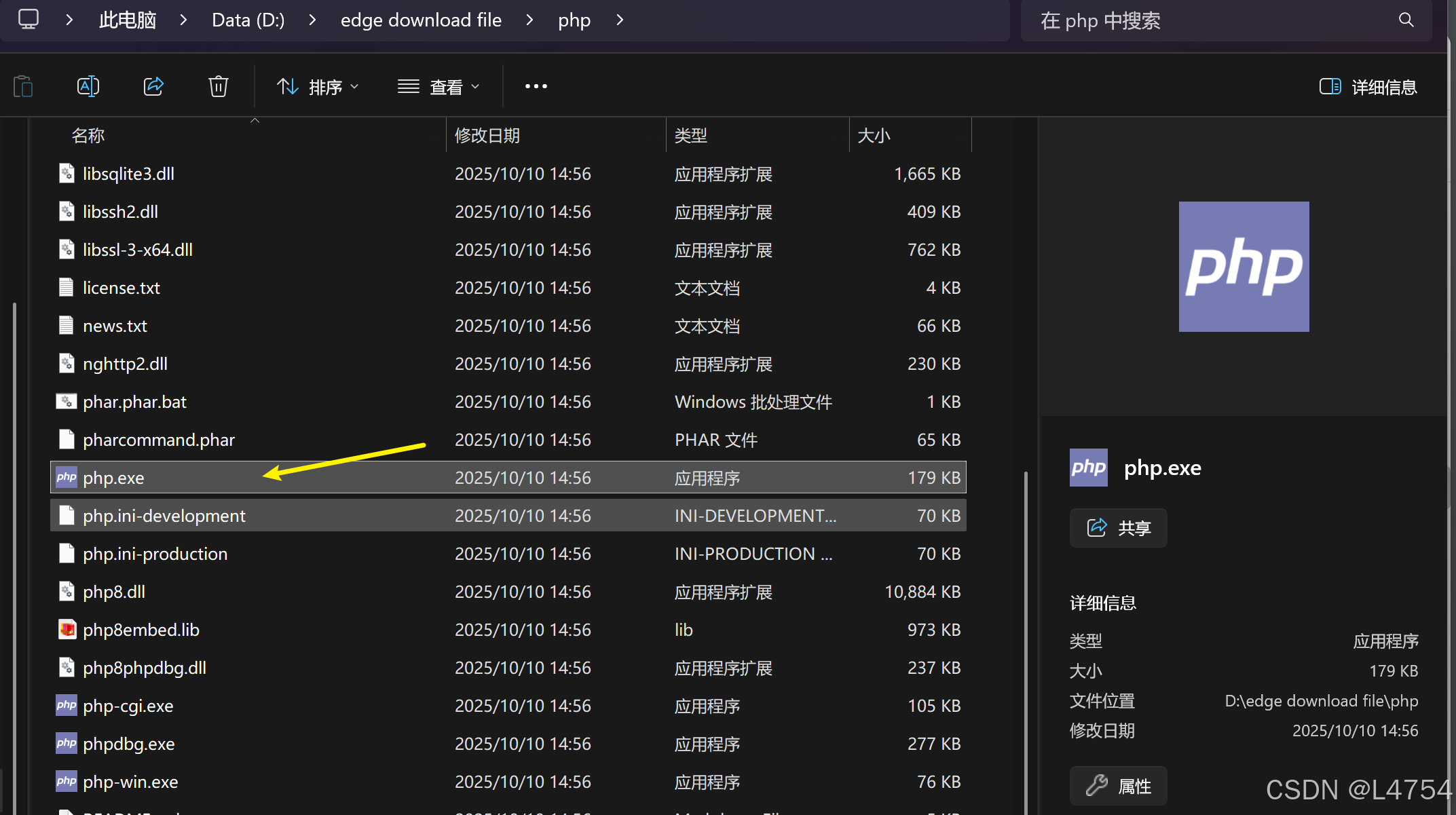
Task: Expand chevron after 'edge download file' breadcrumb
Action: click(x=529, y=20)
